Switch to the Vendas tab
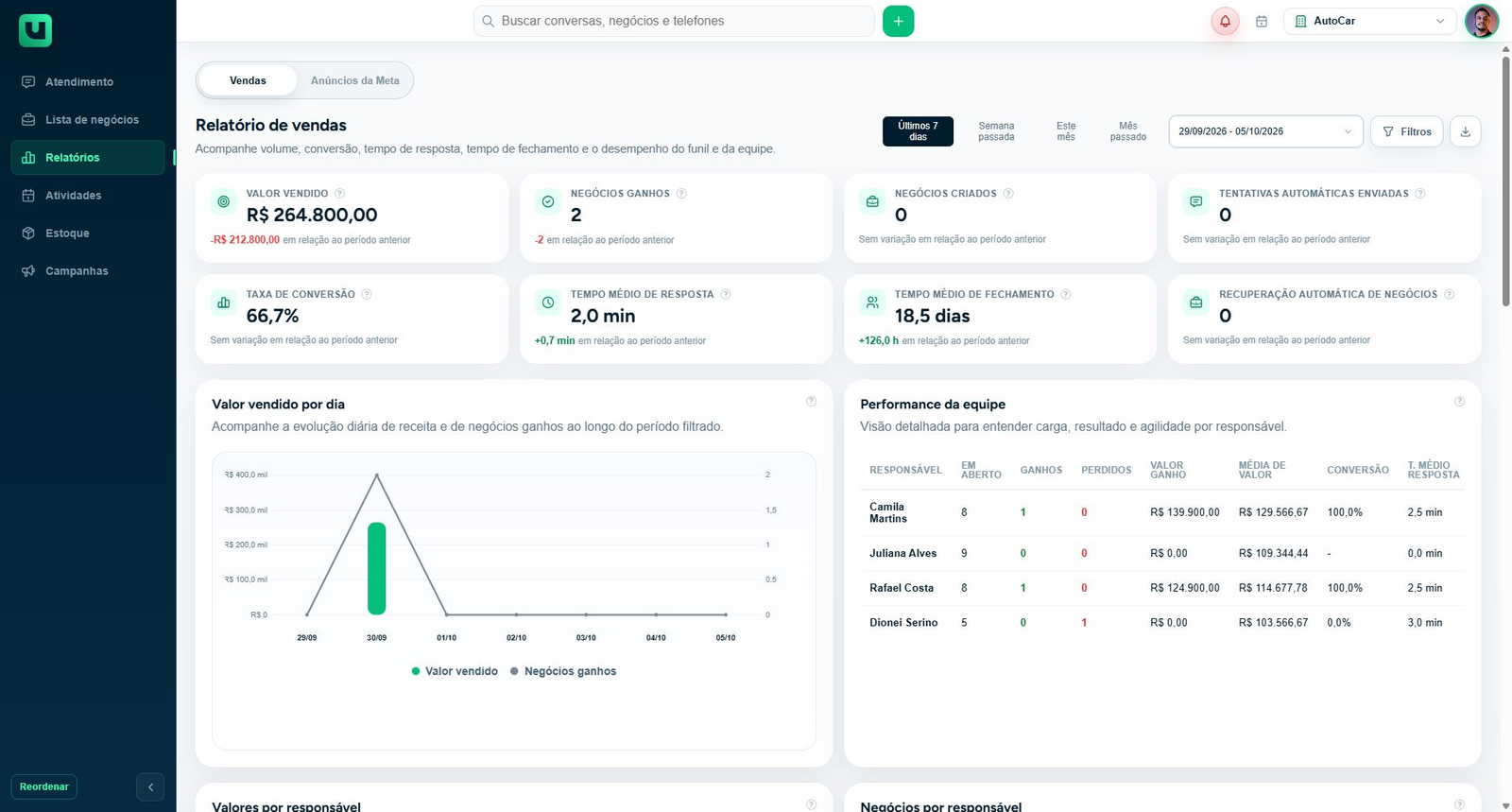 coord(248,80)
